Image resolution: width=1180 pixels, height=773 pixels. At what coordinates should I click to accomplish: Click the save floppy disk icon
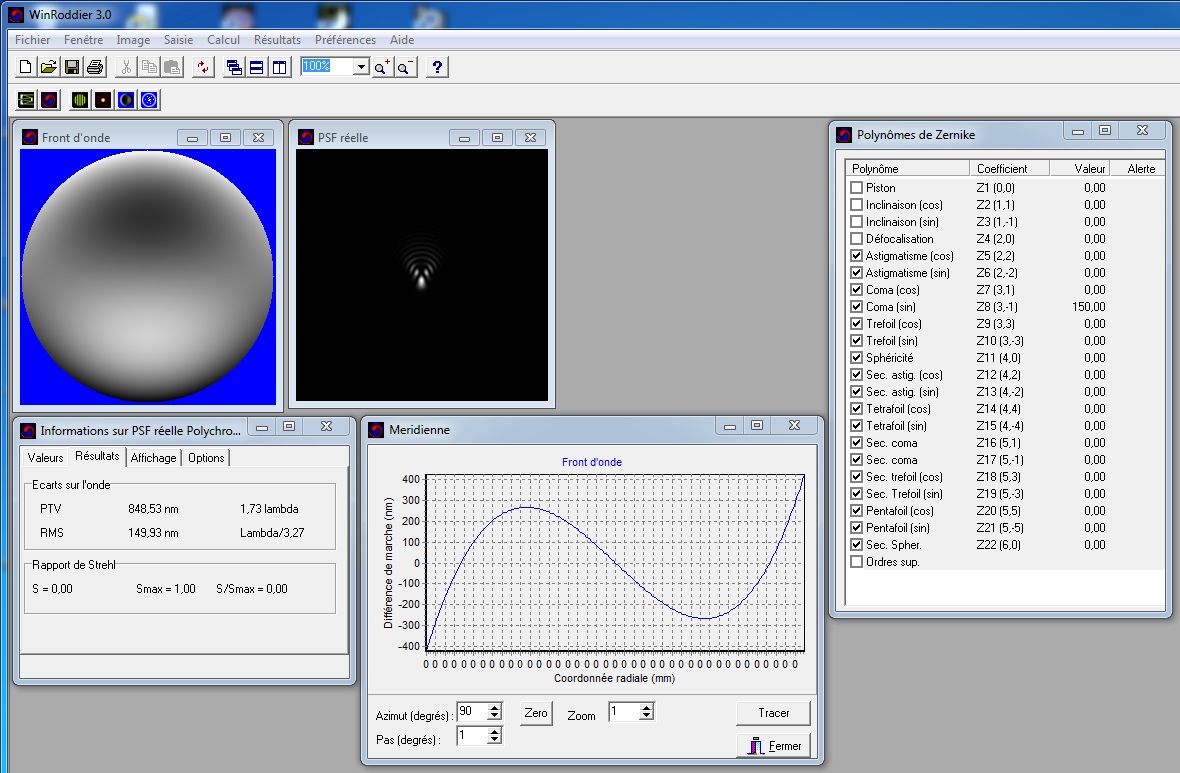click(72, 67)
